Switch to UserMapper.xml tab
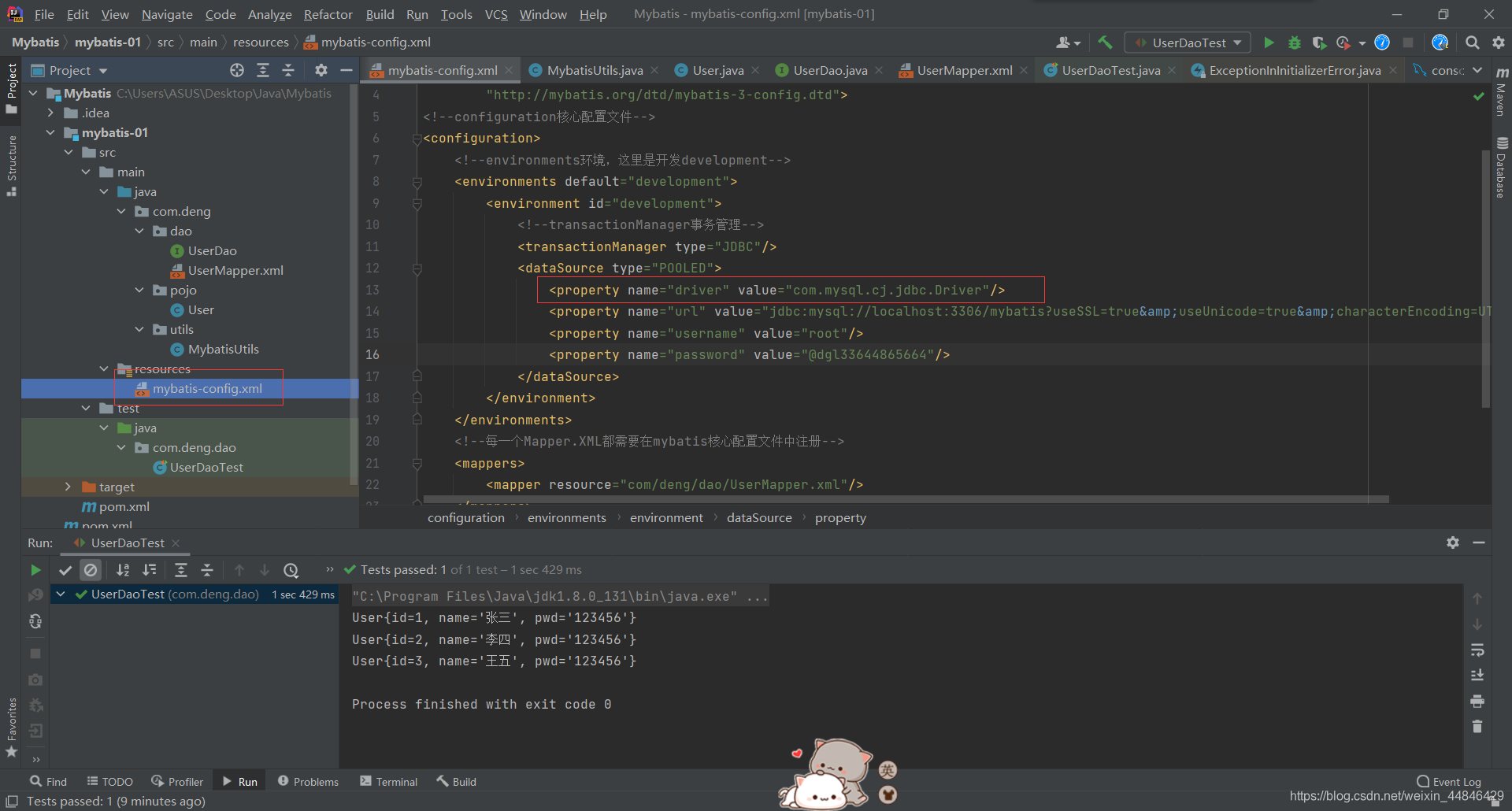The image size is (1512, 811). pyautogui.click(x=965, y=70)
